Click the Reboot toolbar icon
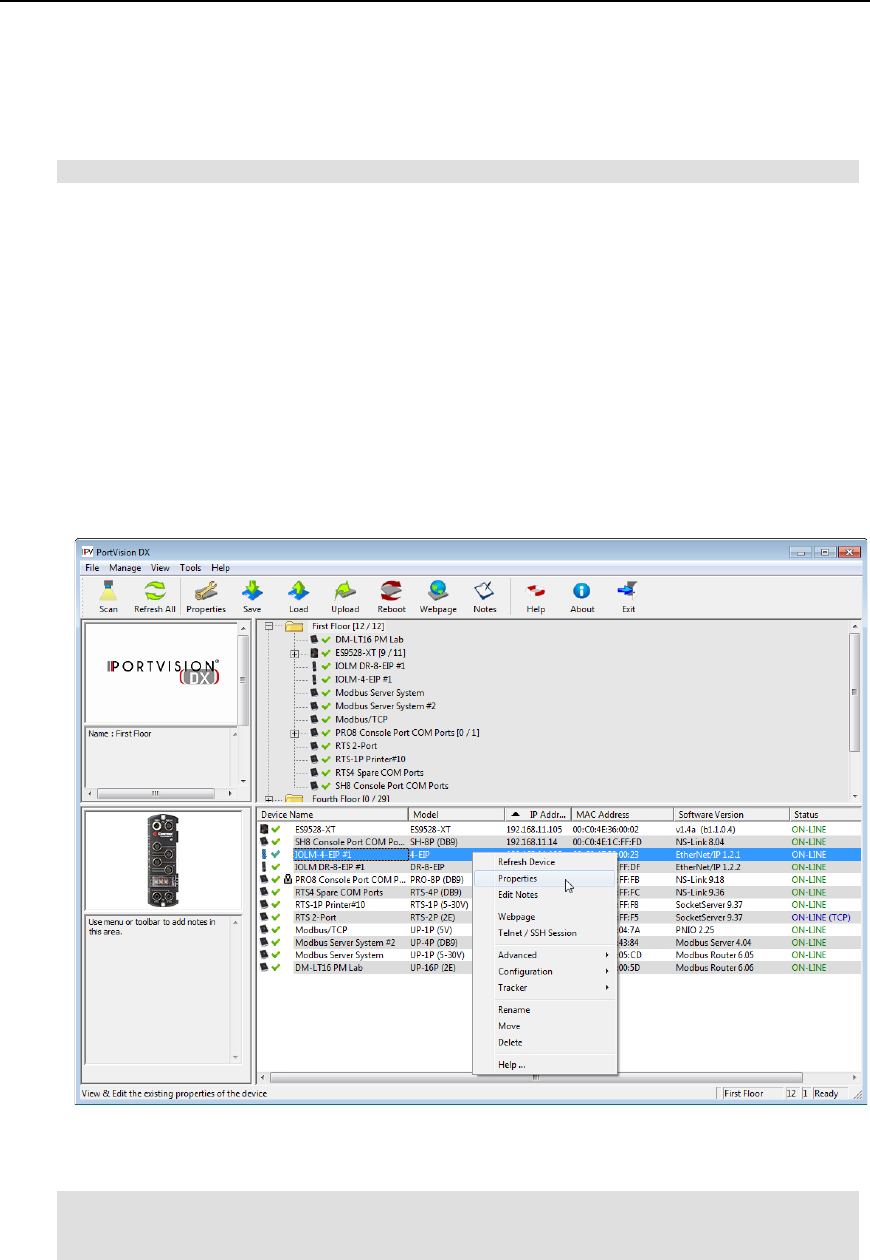Screen dimensions: 870x1260 point(392,597)
